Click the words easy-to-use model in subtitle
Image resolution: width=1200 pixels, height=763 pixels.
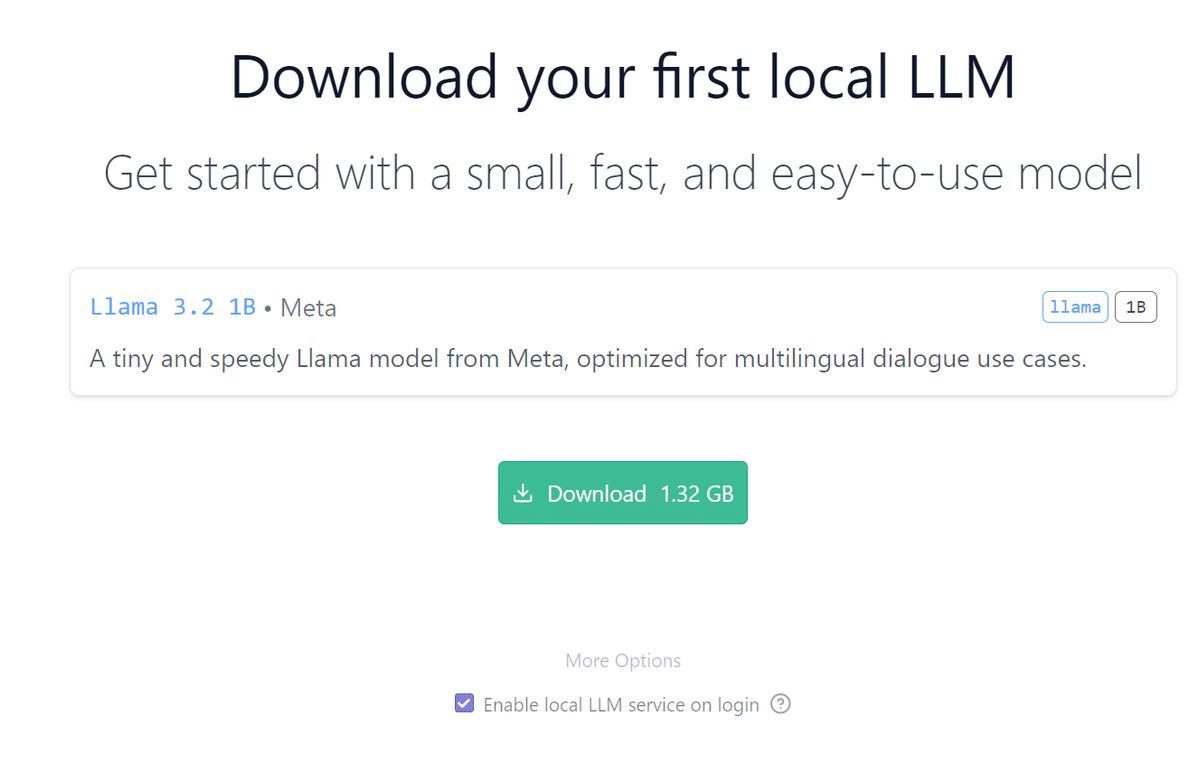tap(957, 175)
